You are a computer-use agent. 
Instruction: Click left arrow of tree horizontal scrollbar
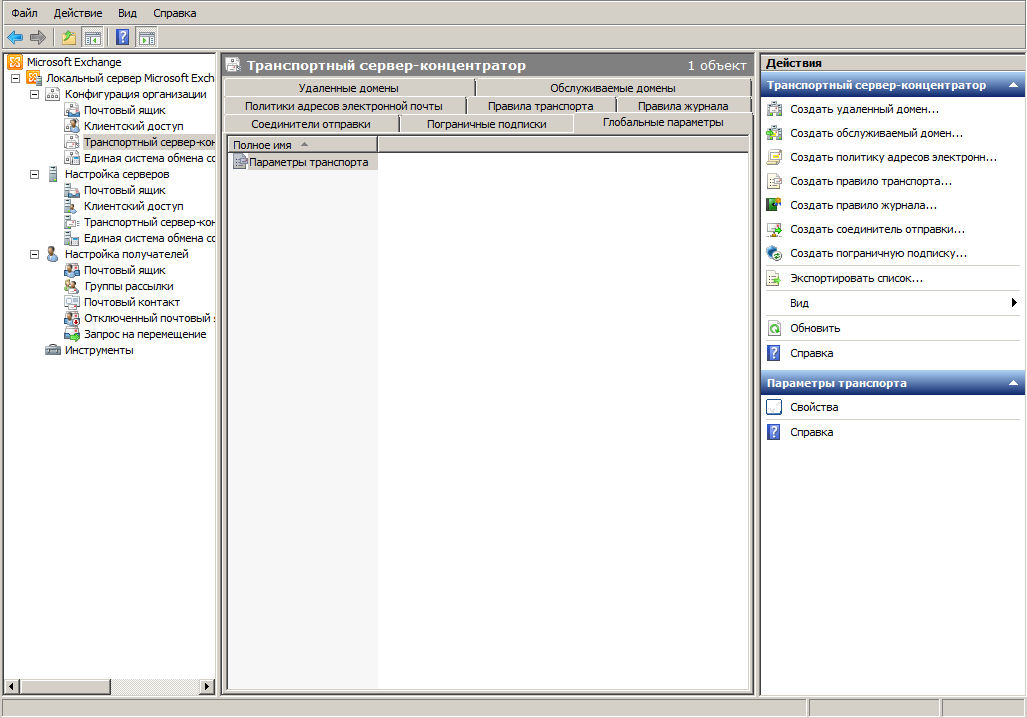[11, 687]
